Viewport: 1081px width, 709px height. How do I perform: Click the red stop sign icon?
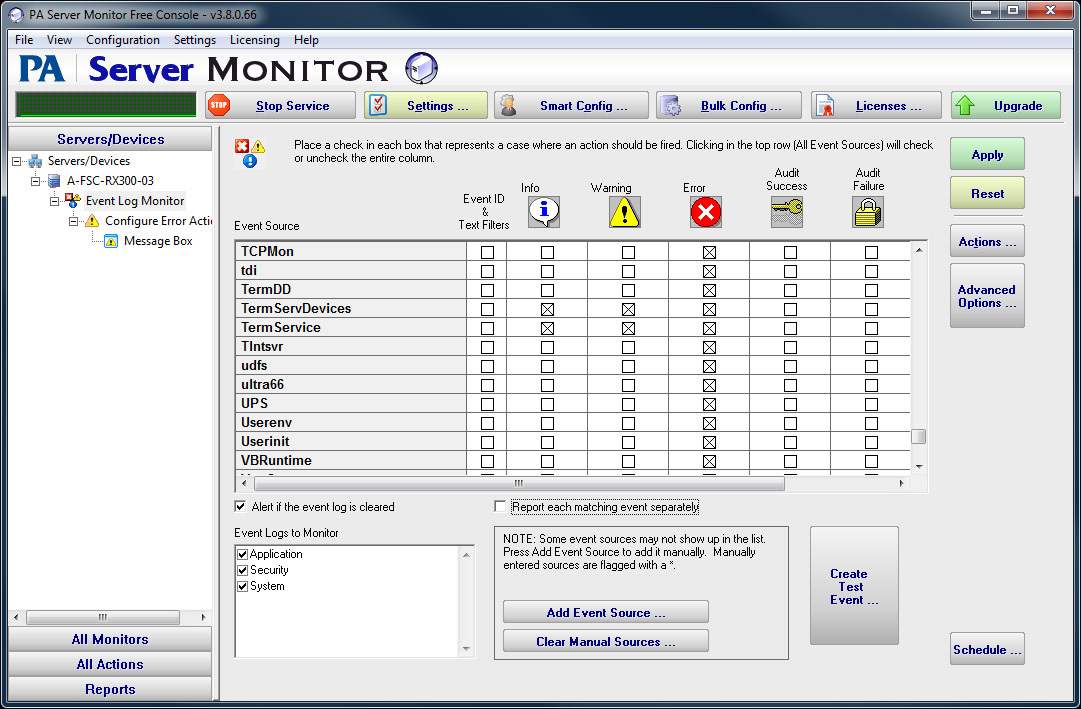219,106
